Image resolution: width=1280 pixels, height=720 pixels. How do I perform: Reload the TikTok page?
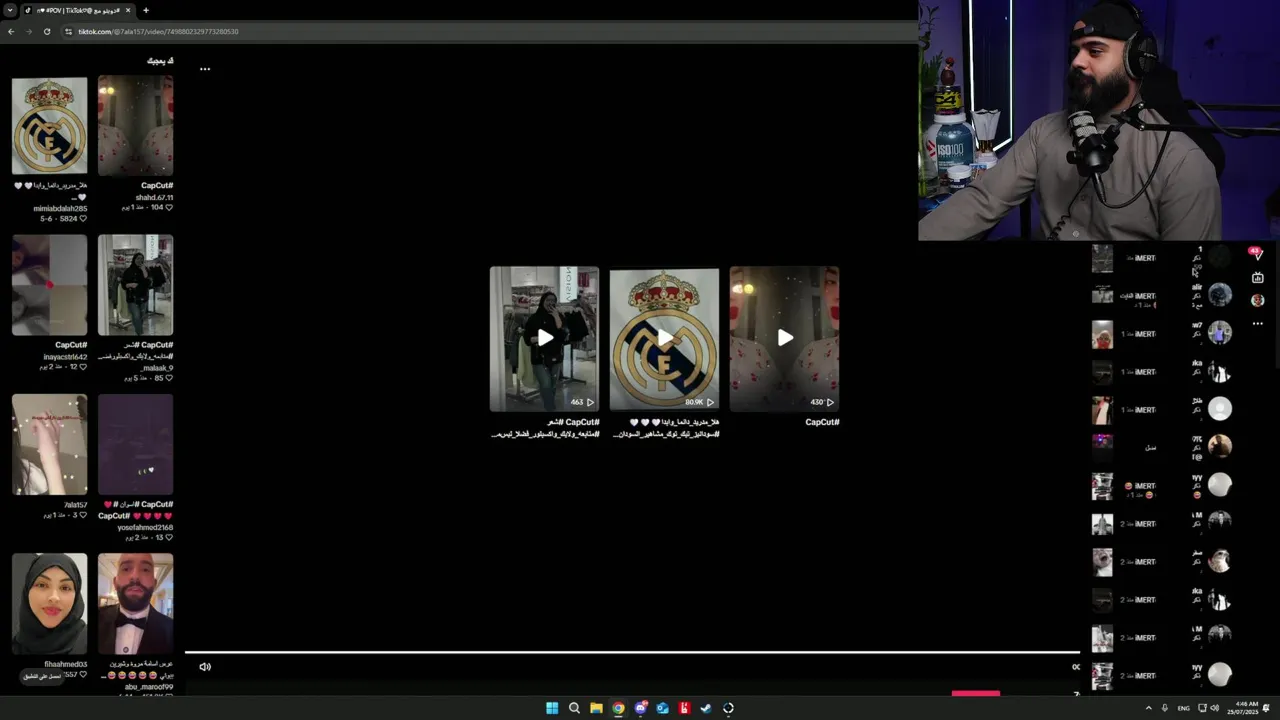[x=47, y=31]
